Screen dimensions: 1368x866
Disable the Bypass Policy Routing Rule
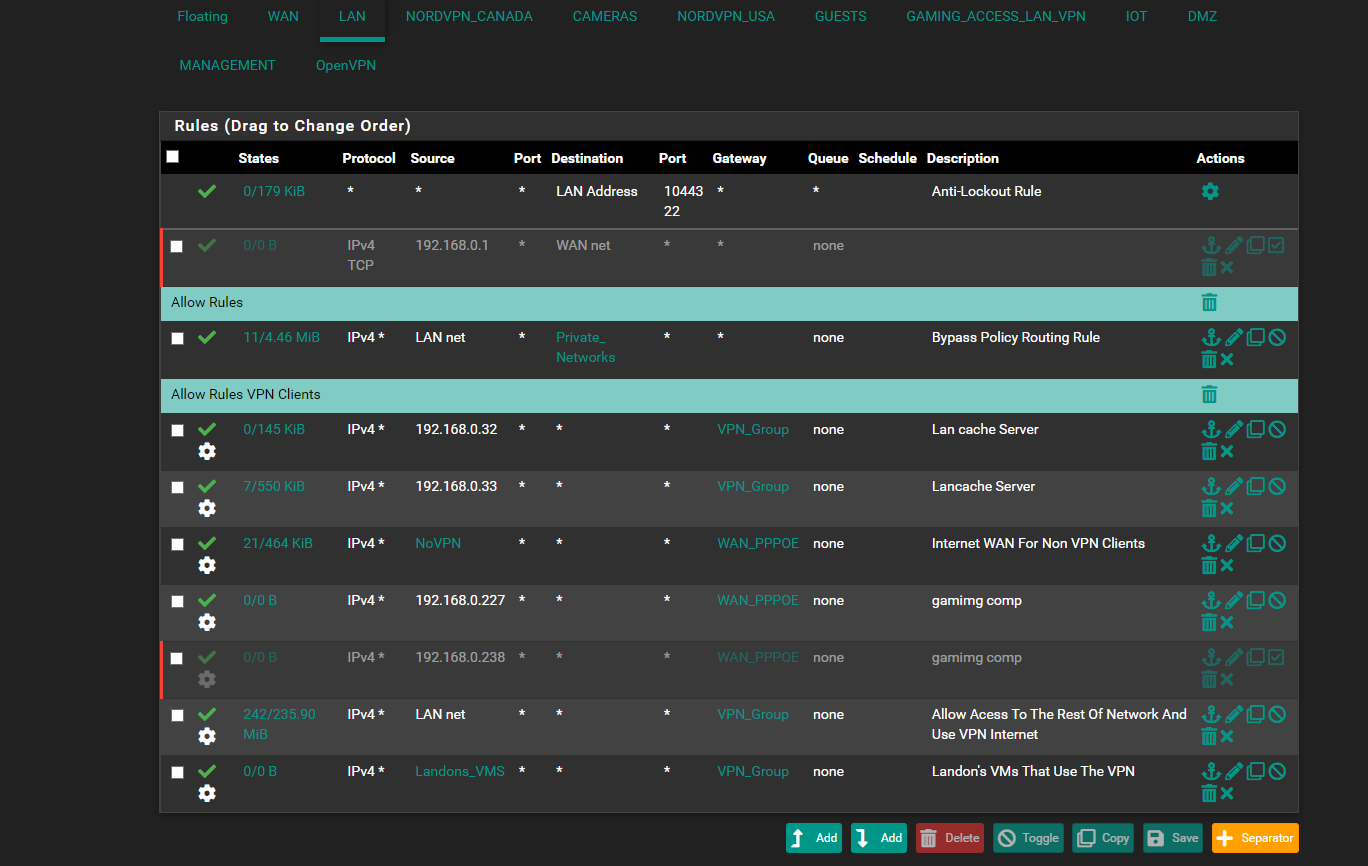click(x=1277, y=337)
